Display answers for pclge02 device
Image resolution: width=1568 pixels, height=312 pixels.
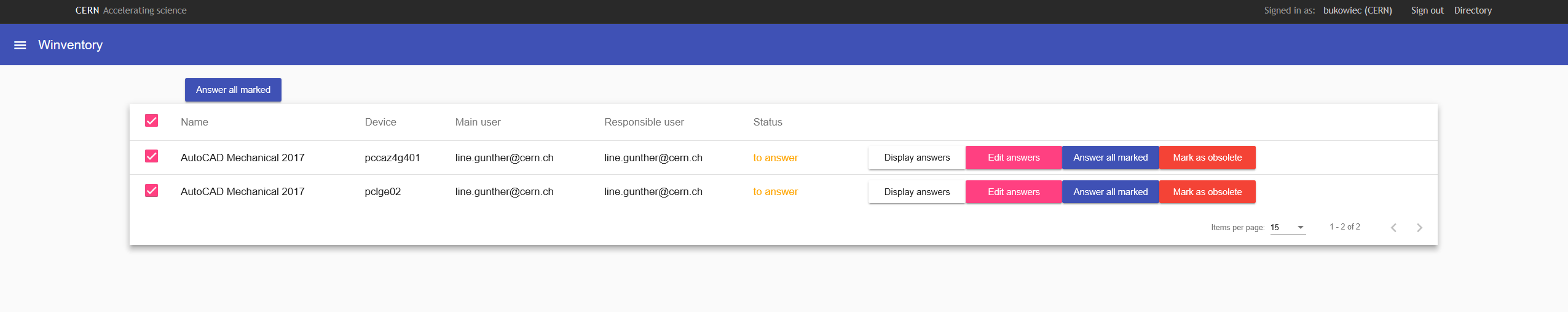(916, 192)
